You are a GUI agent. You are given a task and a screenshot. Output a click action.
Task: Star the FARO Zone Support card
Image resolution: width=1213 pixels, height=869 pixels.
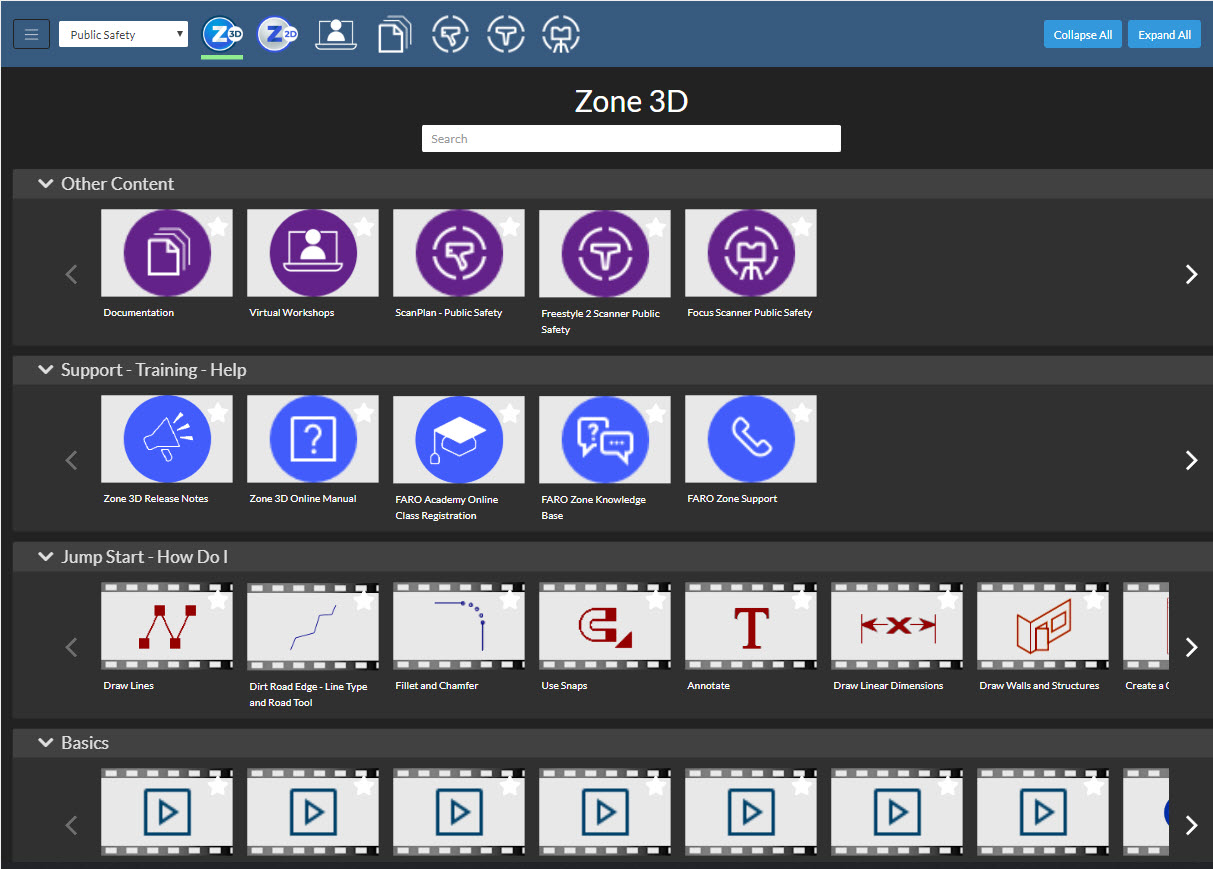[x=802, y=412]
